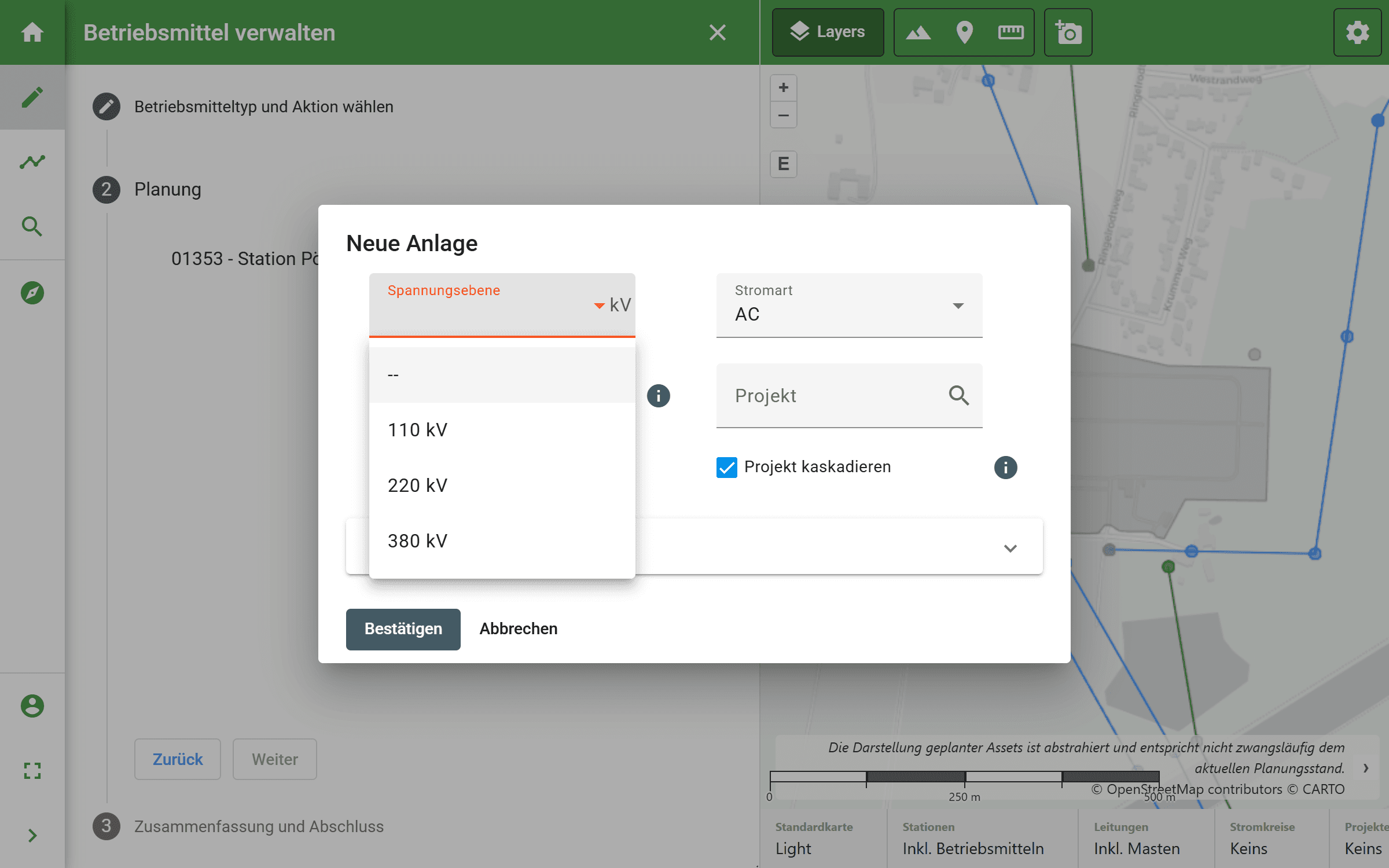The height and width of the screenshot is (868, 1389).
Task: Open the search tool in the sidebar
Action: [32, 227]
